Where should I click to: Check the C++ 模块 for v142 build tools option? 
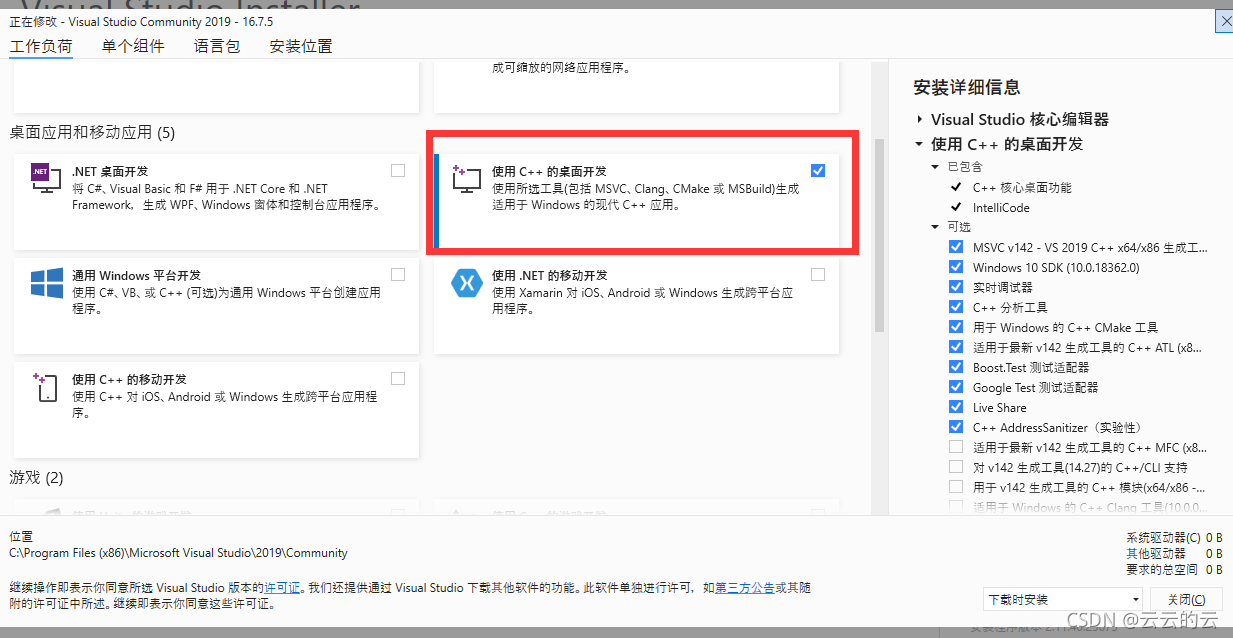pyautogui.click(x=956, y=487)
